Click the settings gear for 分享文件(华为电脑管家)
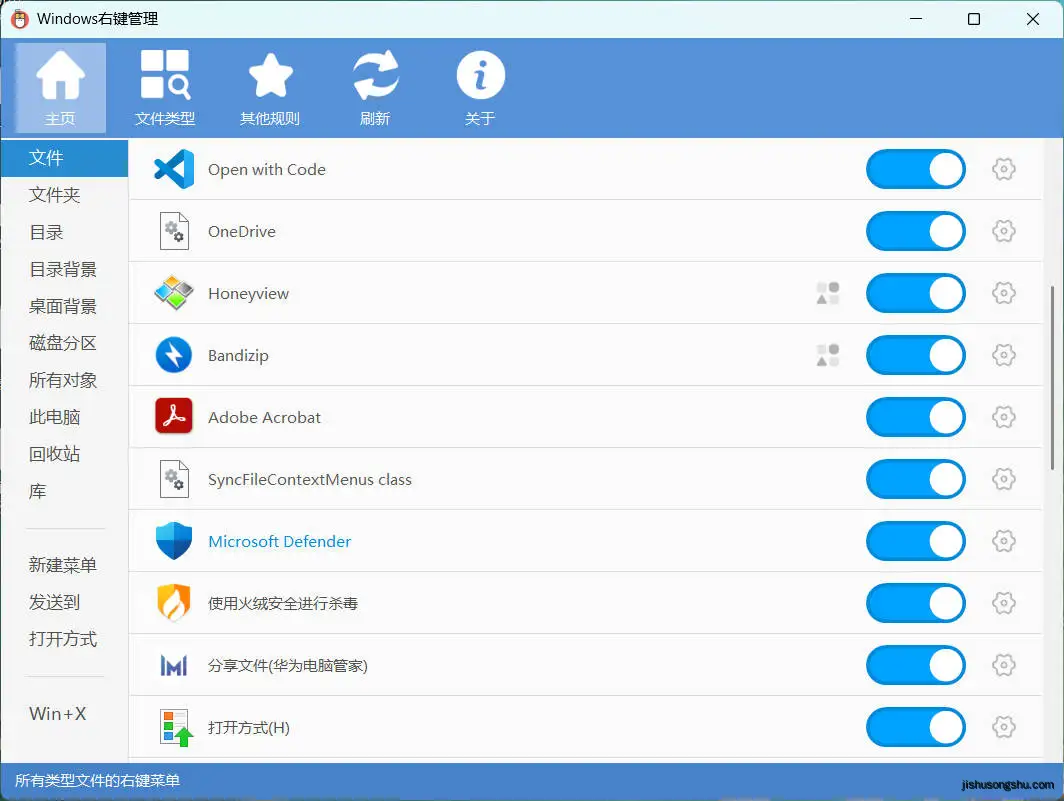This screenshot has height=801, width=1064. 1004,665
